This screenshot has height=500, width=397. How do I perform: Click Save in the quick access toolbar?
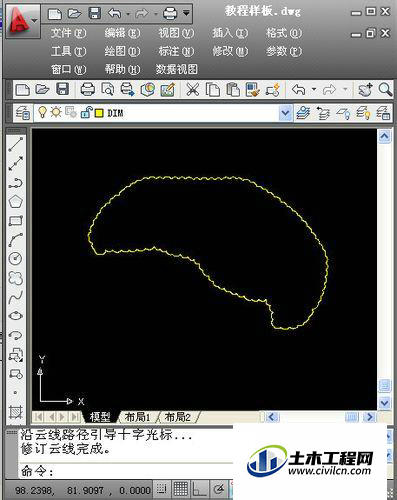click(95, 14)
